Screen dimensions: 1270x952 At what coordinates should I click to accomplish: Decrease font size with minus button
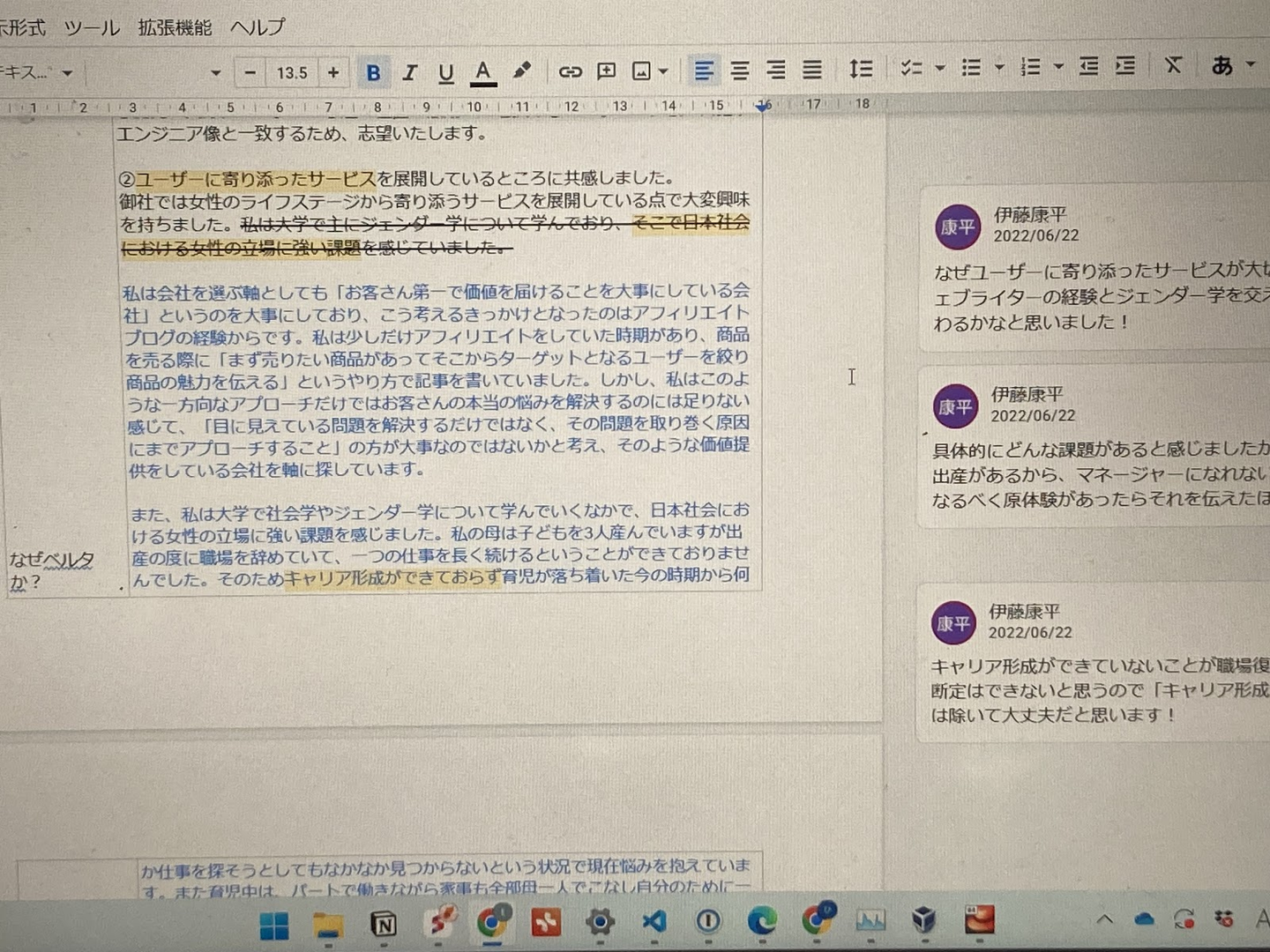pos(250,73)
